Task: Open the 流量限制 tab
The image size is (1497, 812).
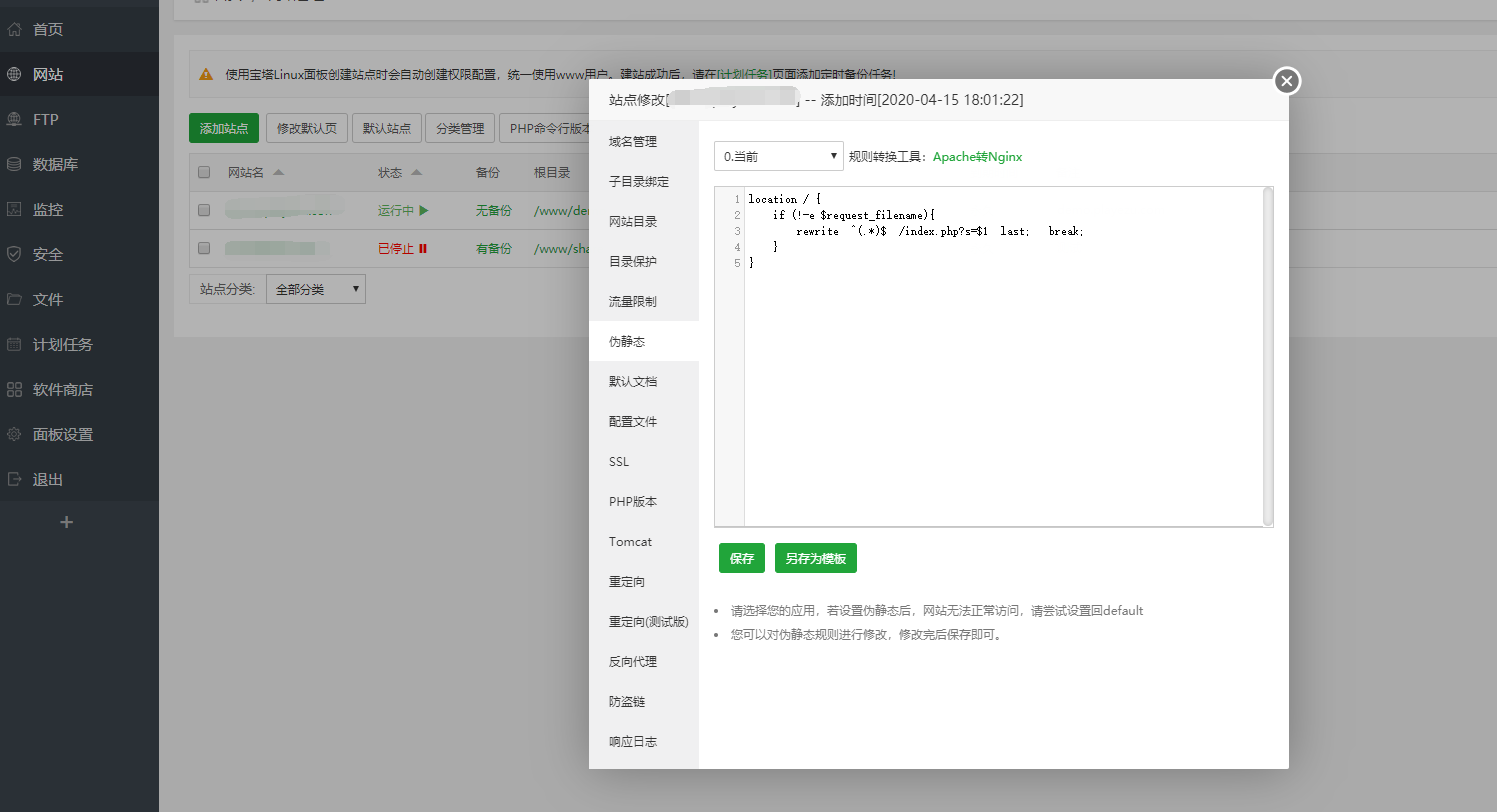Action: point(644,302)
